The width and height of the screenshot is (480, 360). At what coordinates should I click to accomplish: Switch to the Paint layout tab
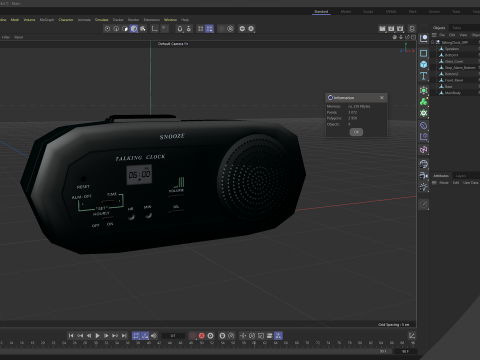413,12
